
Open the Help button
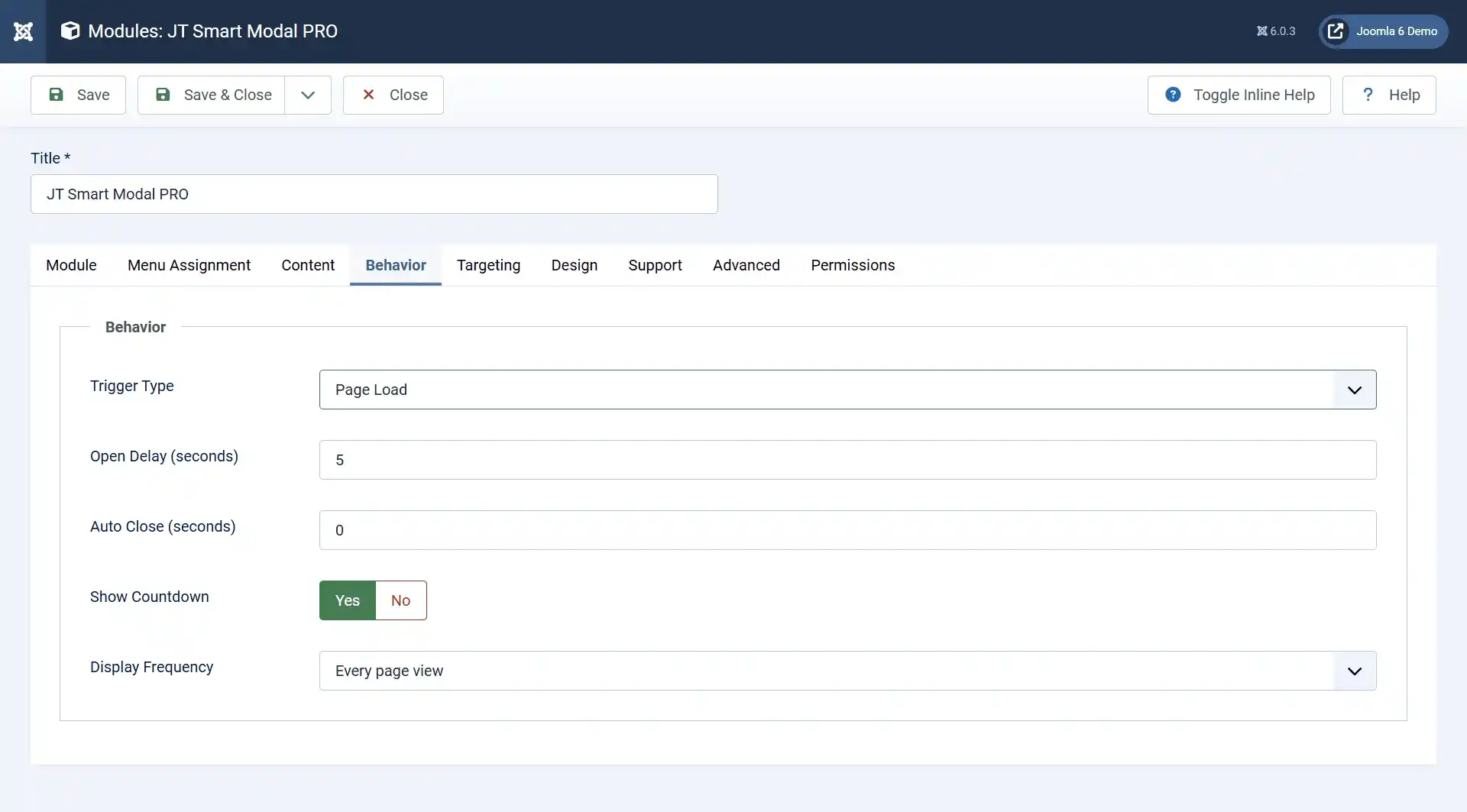coord(1389,95)
